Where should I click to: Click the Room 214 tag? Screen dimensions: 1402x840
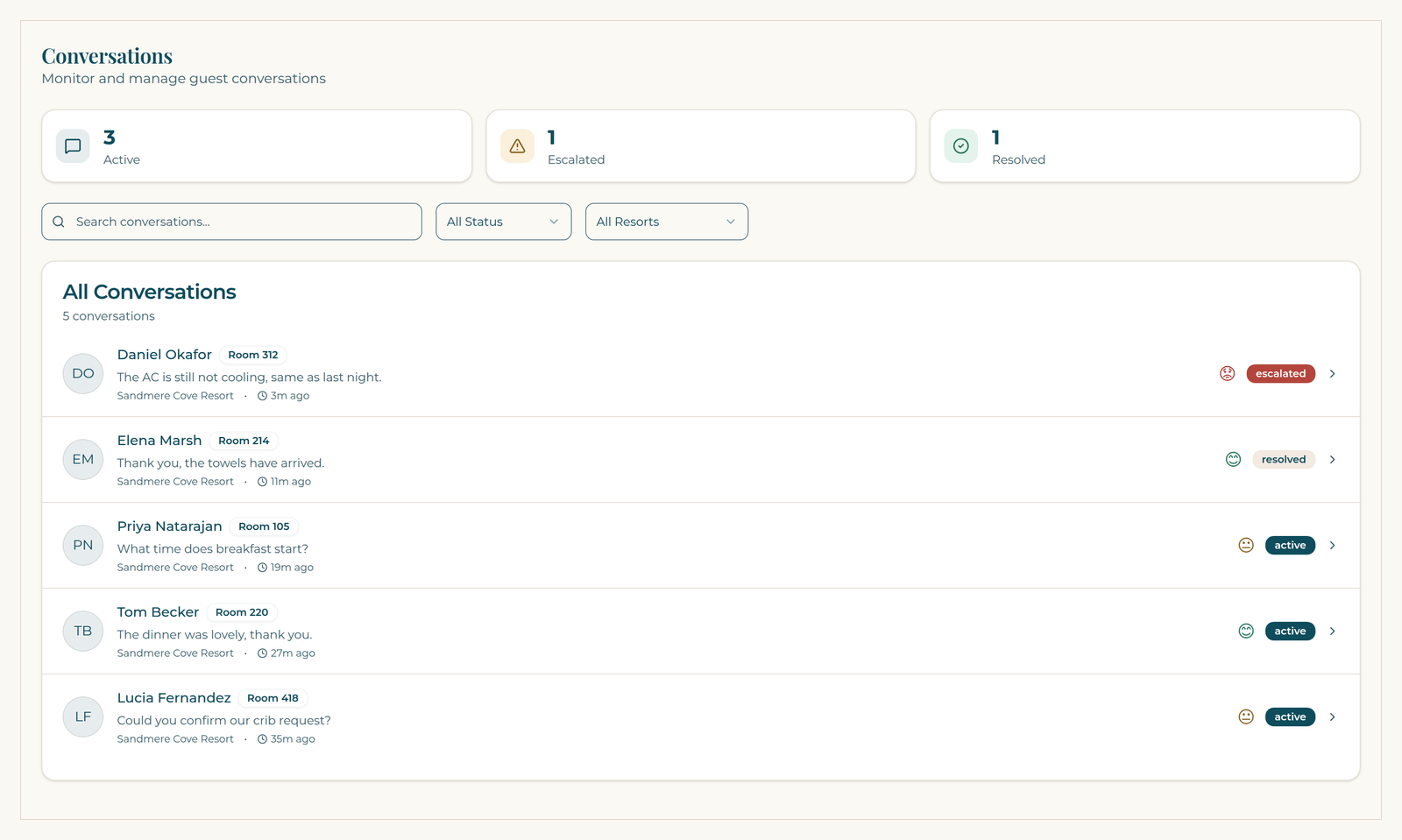coord(244,441)
